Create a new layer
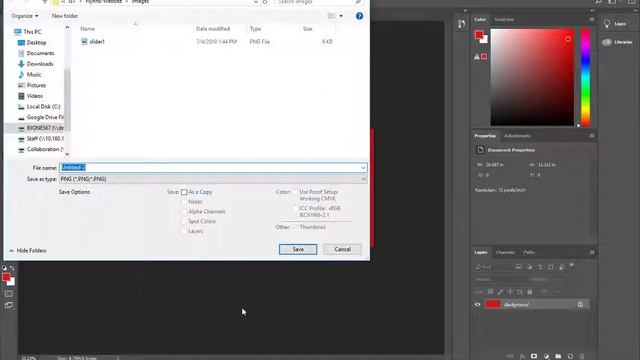 pos(570,356)
